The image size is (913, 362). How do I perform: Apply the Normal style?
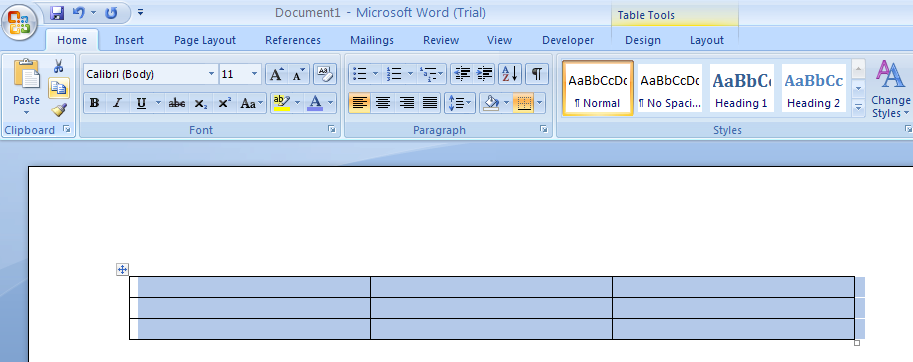tap(597, 88)
